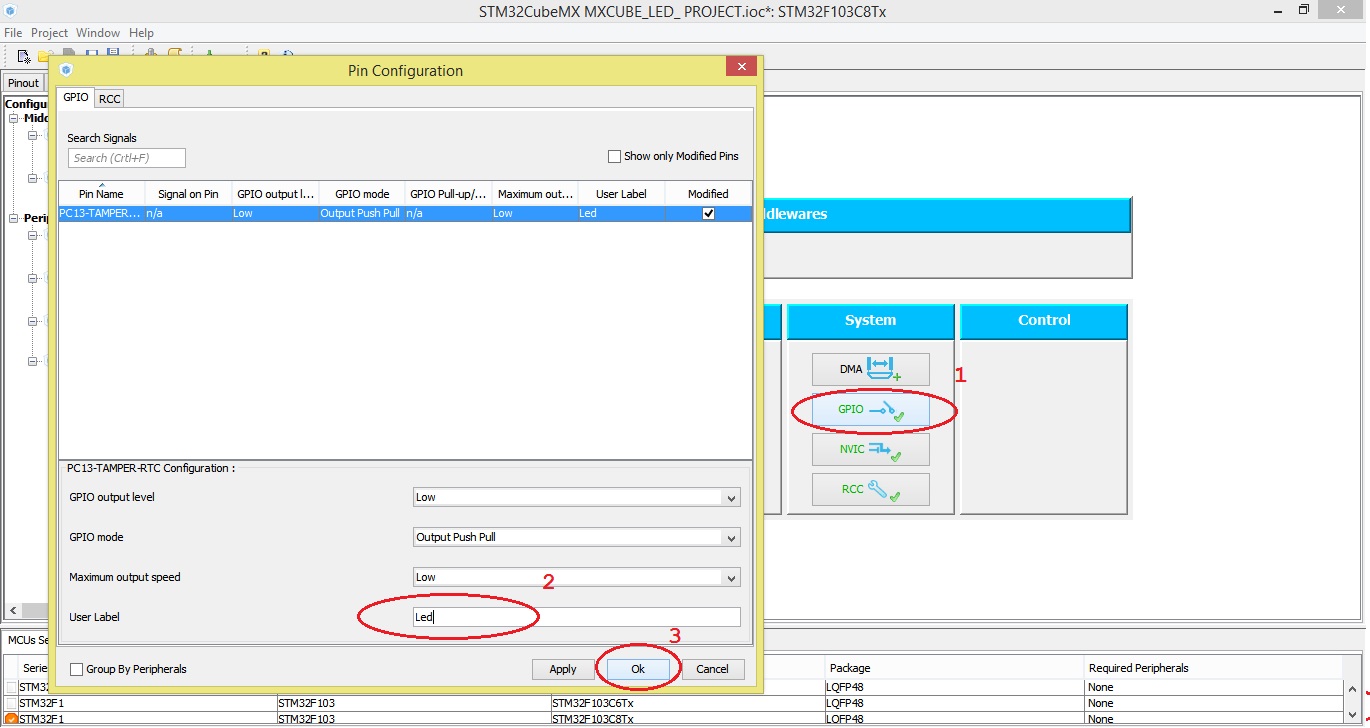Select the STM32F103C6Tx cell in MCU list

pyautogui.click(x=687, y=703)
